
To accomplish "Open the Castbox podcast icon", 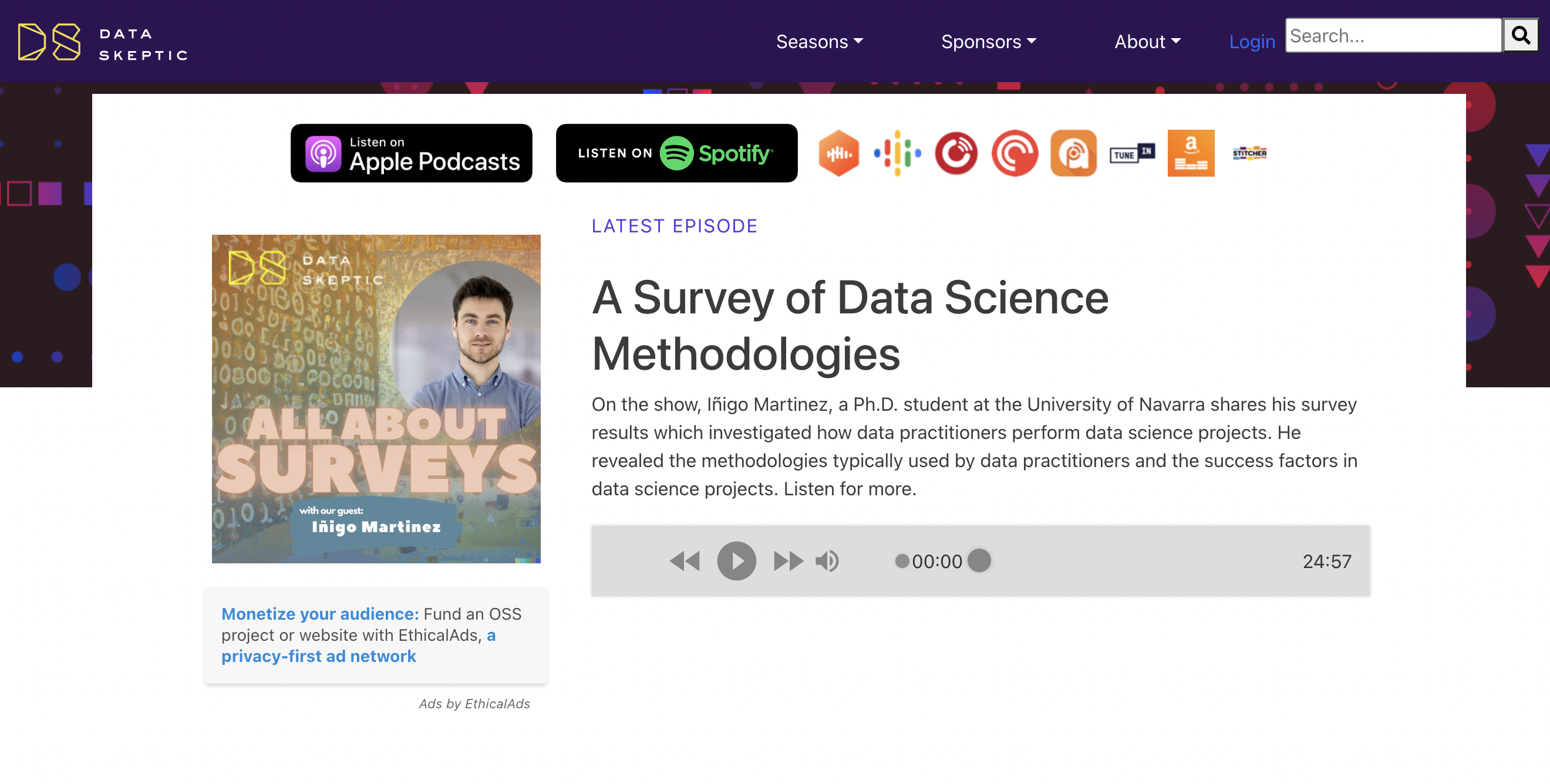I will coord(838,153).
